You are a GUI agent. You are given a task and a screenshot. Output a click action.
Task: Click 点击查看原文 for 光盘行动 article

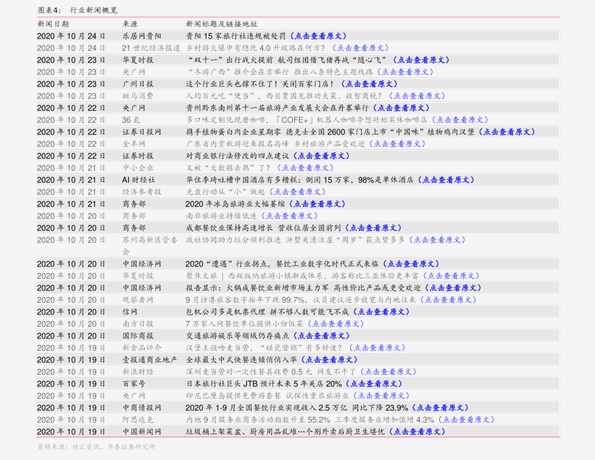[298, 192]
